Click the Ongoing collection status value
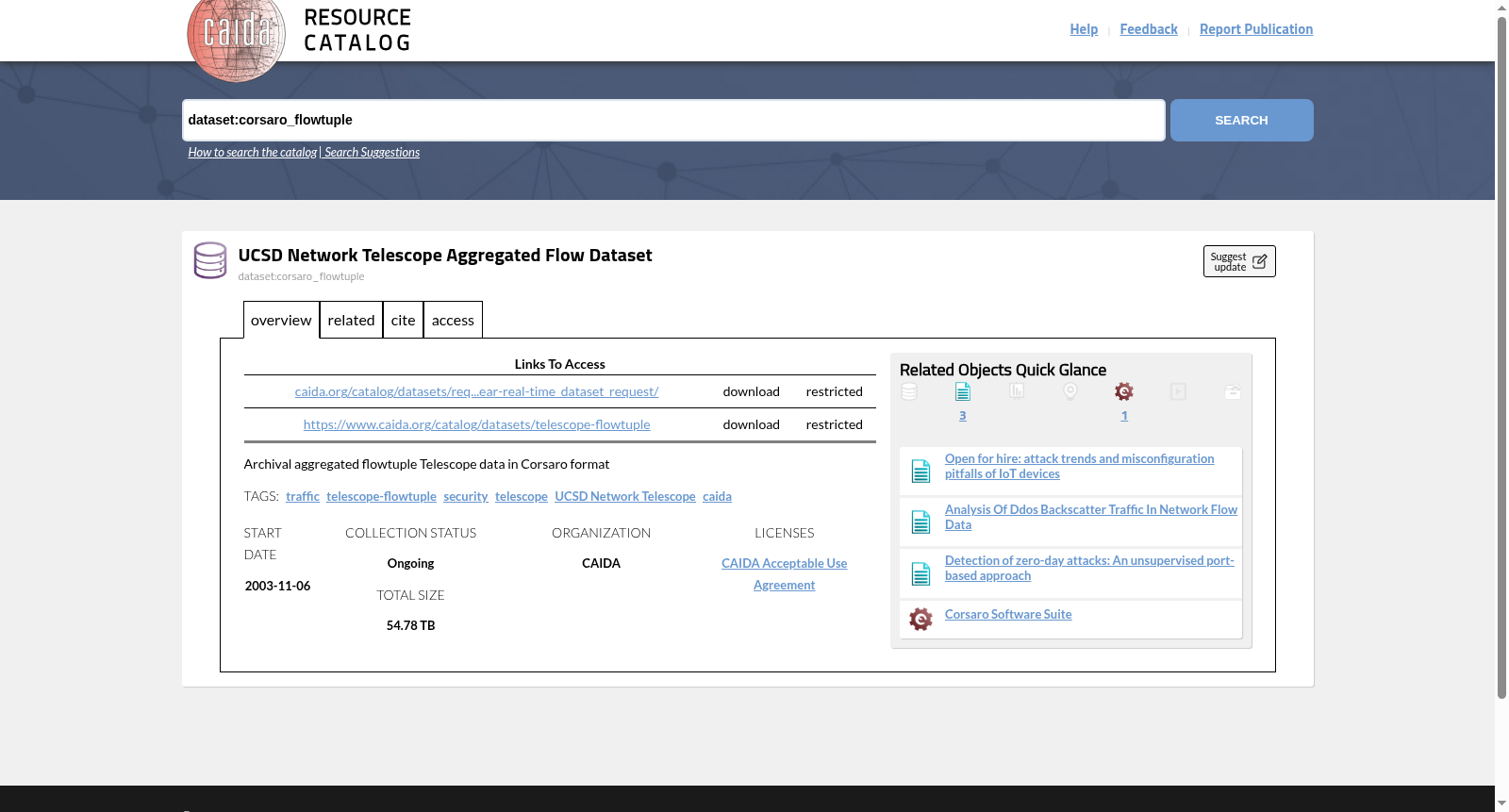The width and height of the screenshot is (1509, 812). coord(410,563)
